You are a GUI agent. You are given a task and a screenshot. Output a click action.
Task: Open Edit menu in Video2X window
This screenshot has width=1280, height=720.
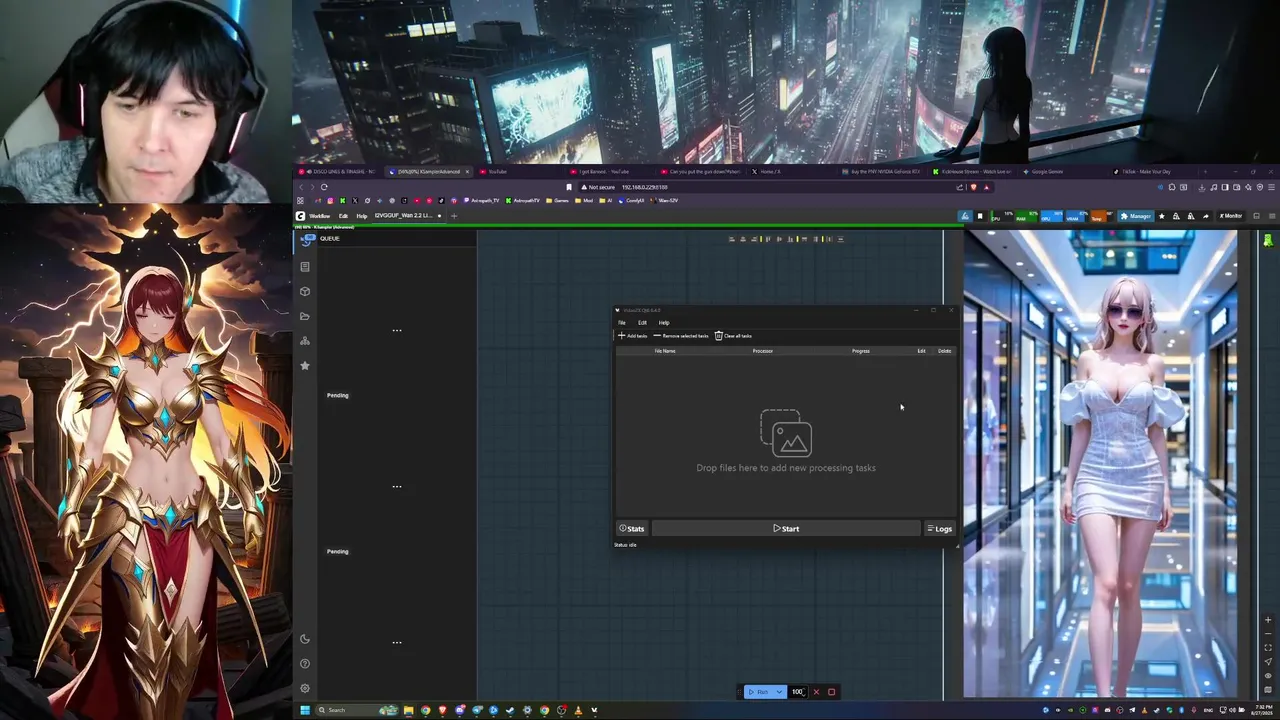642,323
